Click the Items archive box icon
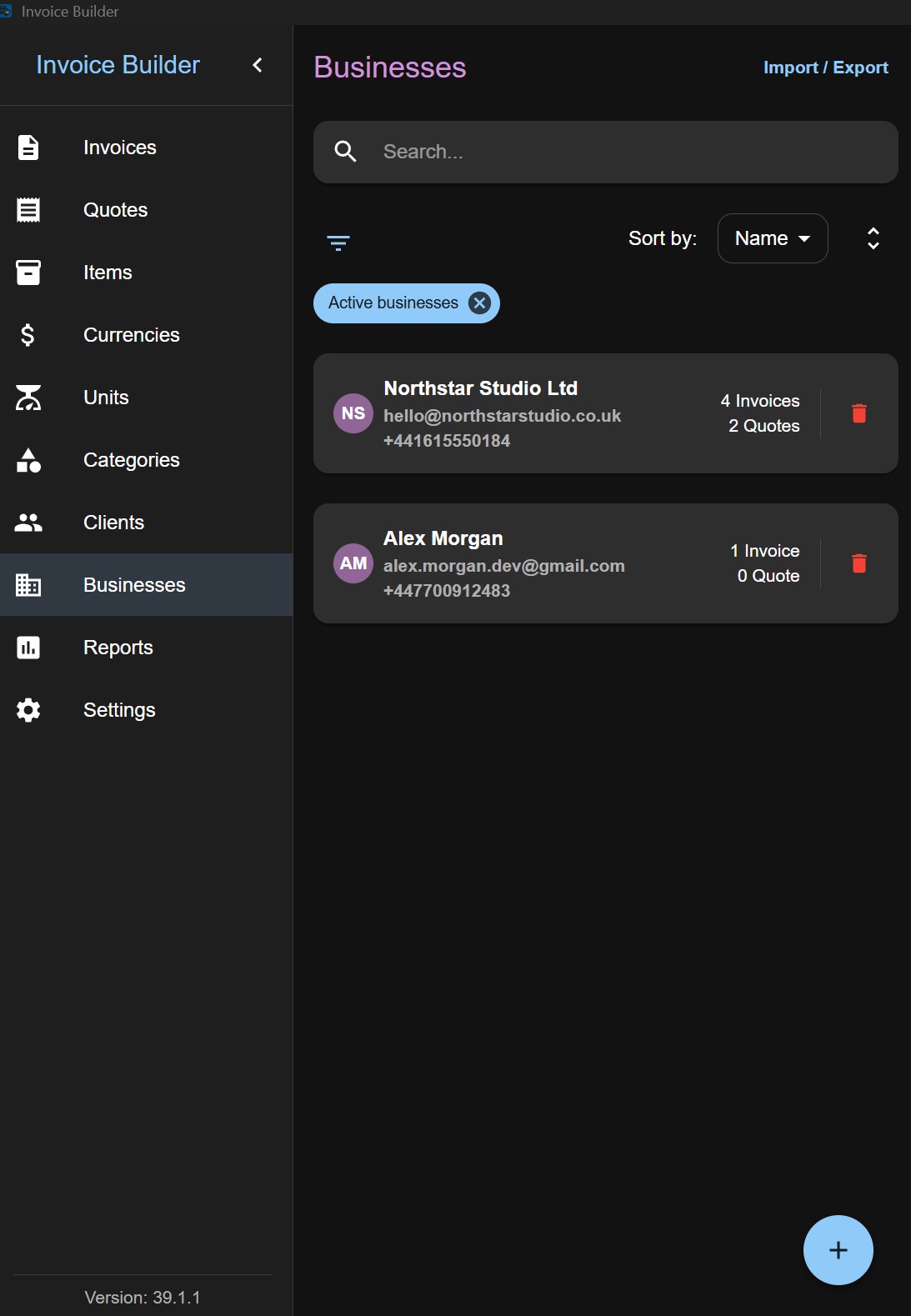The height and width of the screenshot is (1316, 911). (28, 273)
